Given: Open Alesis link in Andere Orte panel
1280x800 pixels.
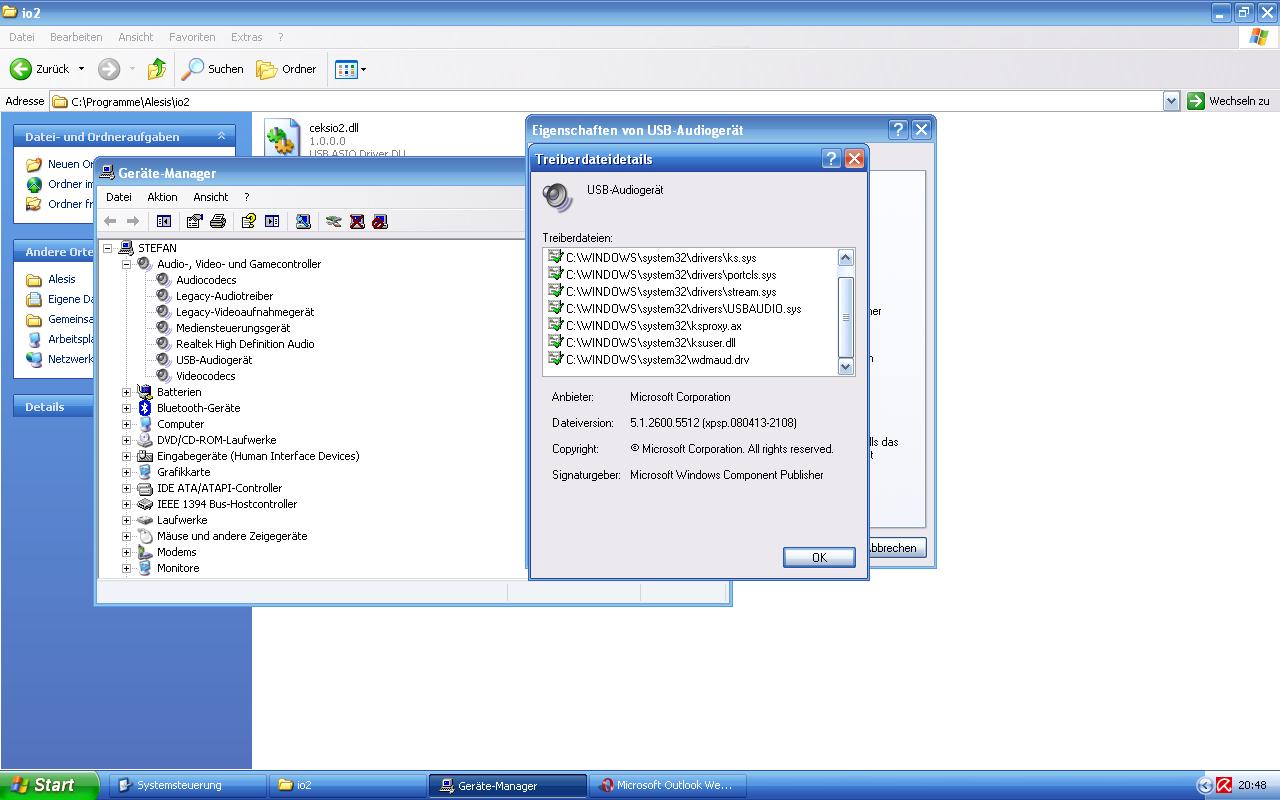Looking at the screenshot, I should (62, 279).
